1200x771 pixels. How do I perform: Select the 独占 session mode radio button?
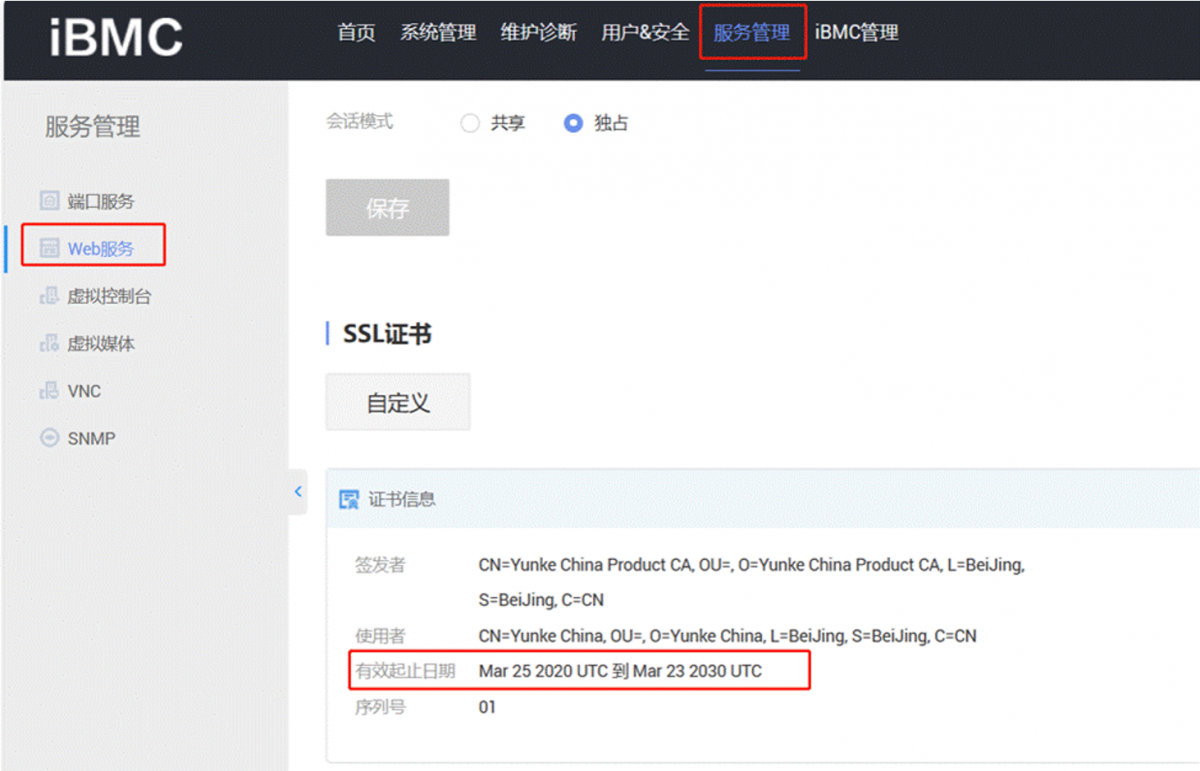[x=573, y=124]
